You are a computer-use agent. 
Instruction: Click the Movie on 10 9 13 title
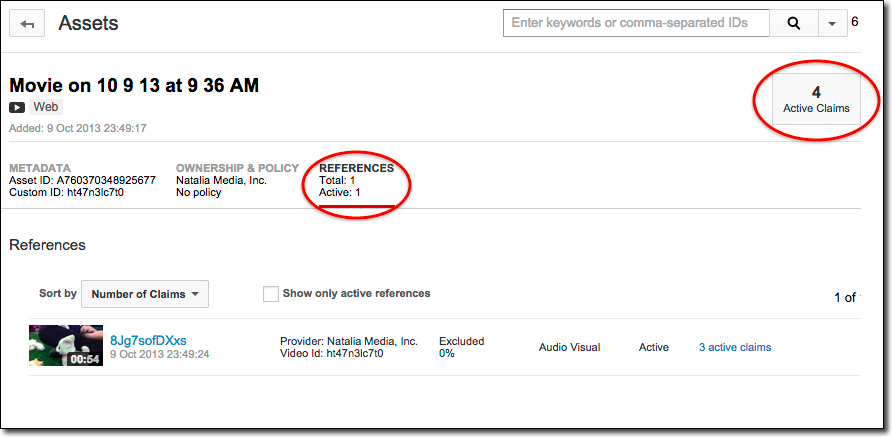point(134,85)
